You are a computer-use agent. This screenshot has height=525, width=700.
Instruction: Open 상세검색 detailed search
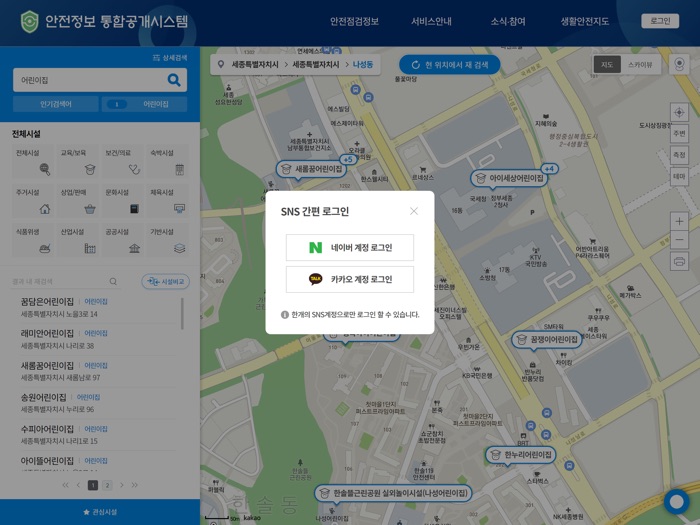tap(170, 58)
